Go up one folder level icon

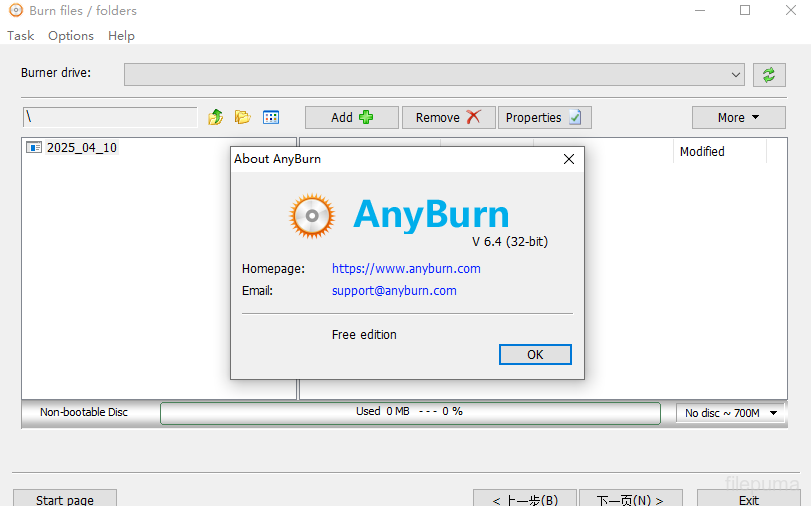tap(216, 117)
